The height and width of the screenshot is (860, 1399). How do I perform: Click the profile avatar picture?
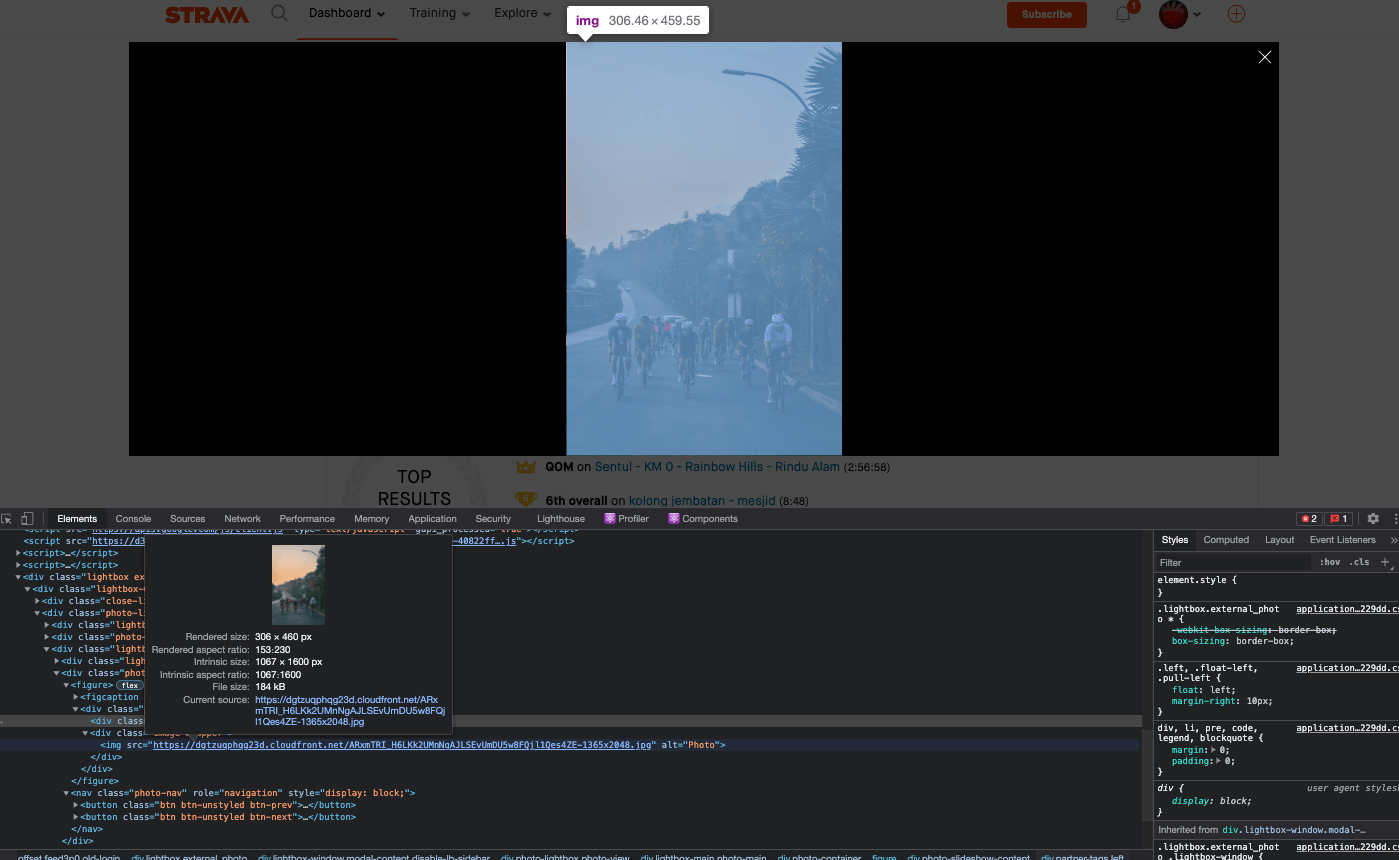click(1173, 14)
